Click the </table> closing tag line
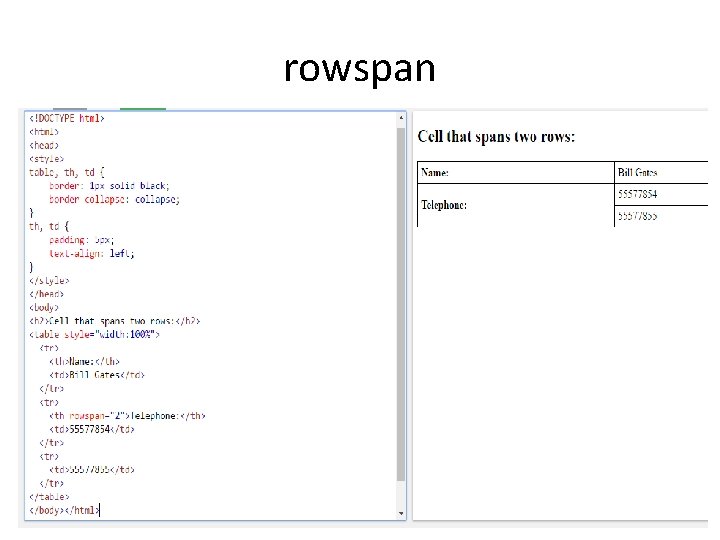Image resolution: width=720 pixels, height=540 pixels. pyautogui.click(x=49, y=497)
